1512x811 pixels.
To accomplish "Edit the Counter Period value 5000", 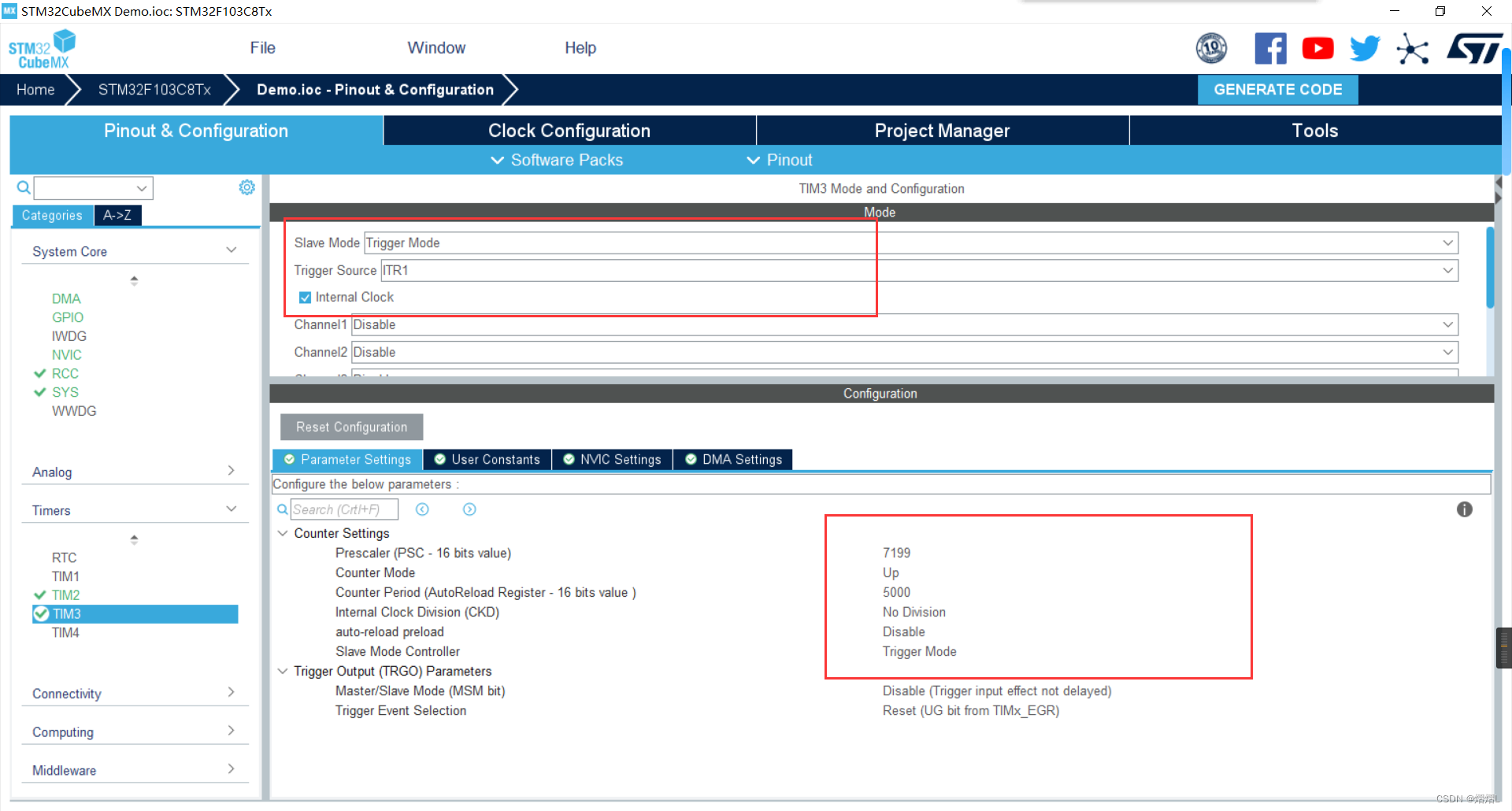I will point(896,592).
